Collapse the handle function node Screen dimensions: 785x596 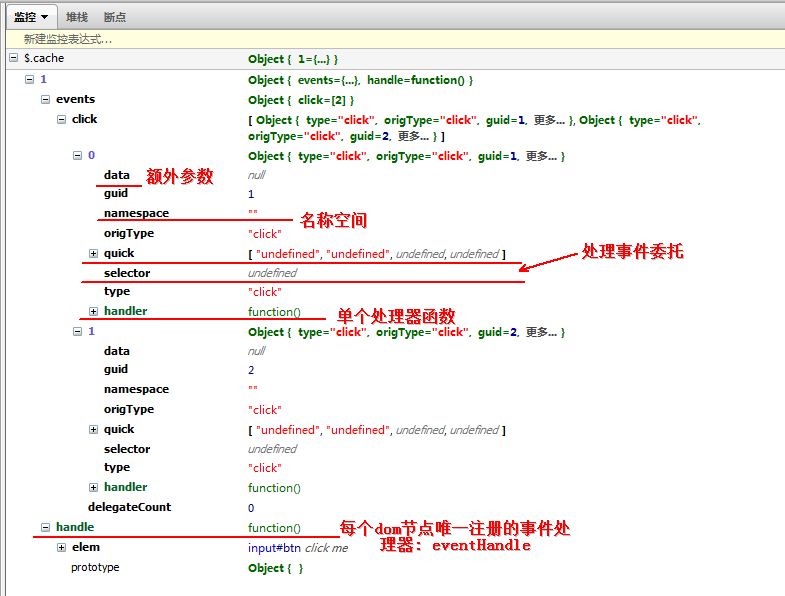pyautogui.click(x=45, y=527)
